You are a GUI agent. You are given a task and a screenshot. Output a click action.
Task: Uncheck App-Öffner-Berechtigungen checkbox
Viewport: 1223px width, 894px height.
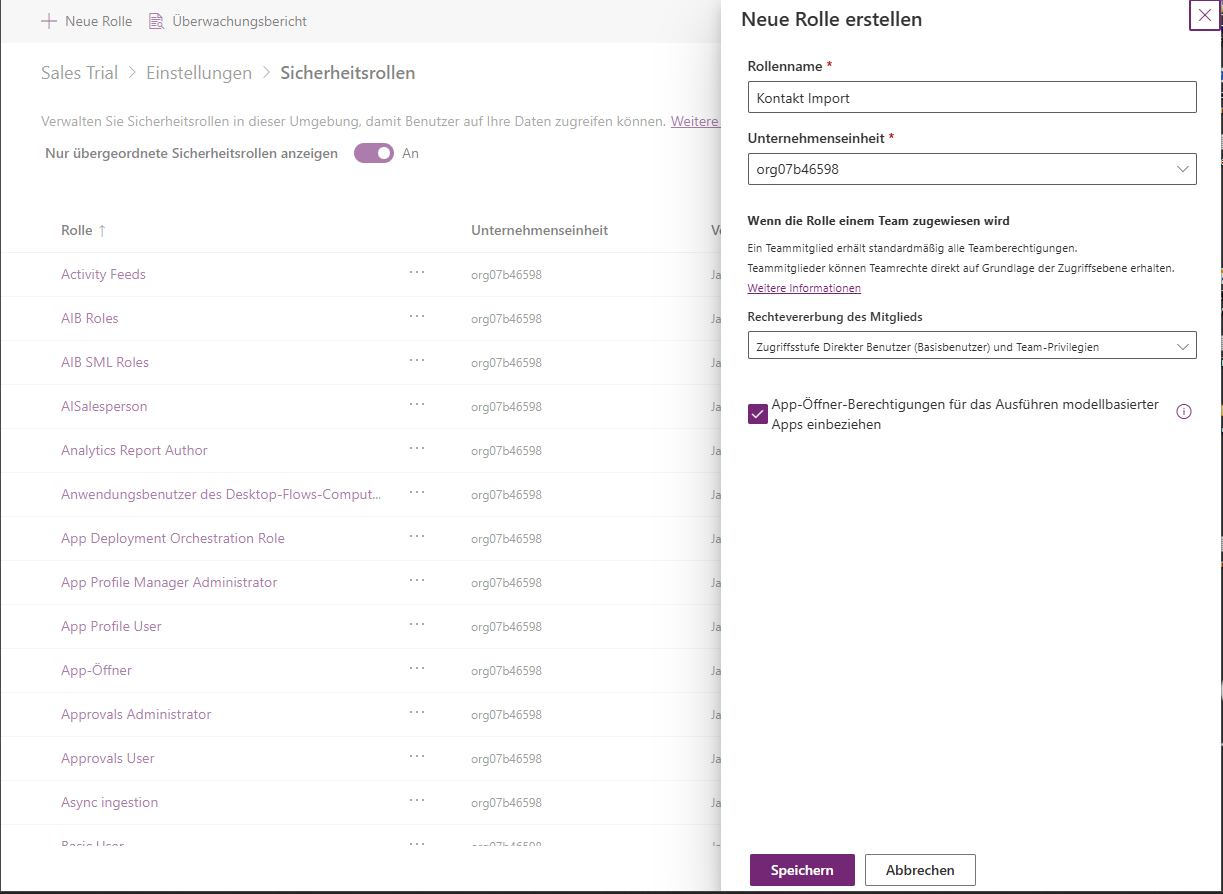[758, 414]
